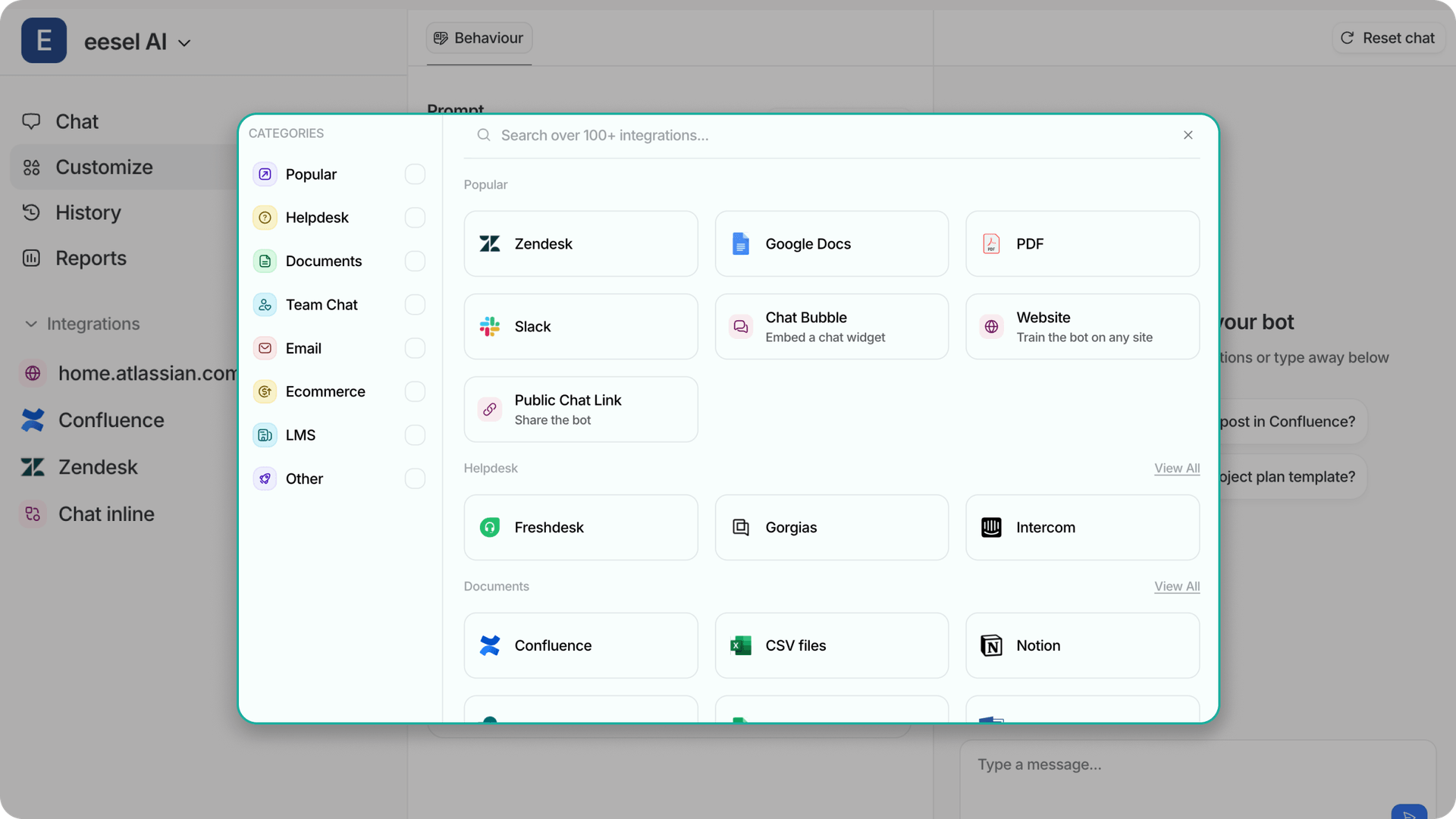Toggle the Ecommerce category checkbox
The width and height of the screenshot is (1456, 819).
click(x=415, y=391)
